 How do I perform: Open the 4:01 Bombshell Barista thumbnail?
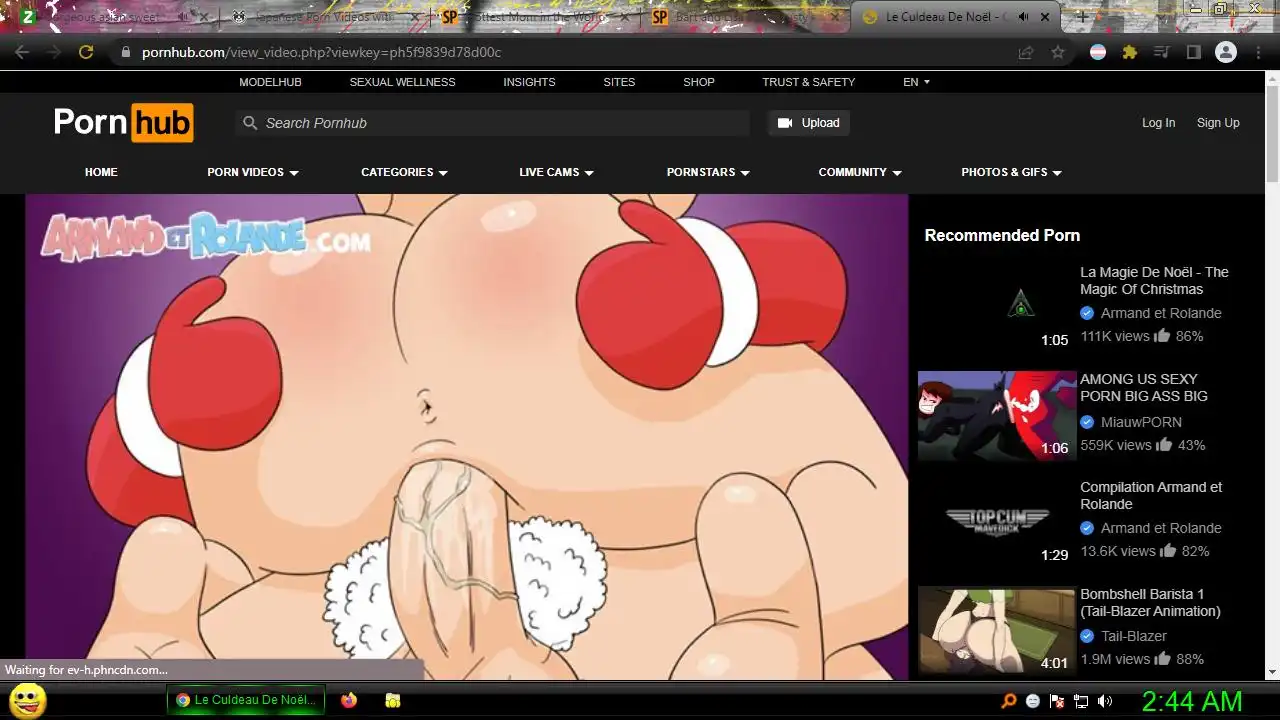[997, 631]
